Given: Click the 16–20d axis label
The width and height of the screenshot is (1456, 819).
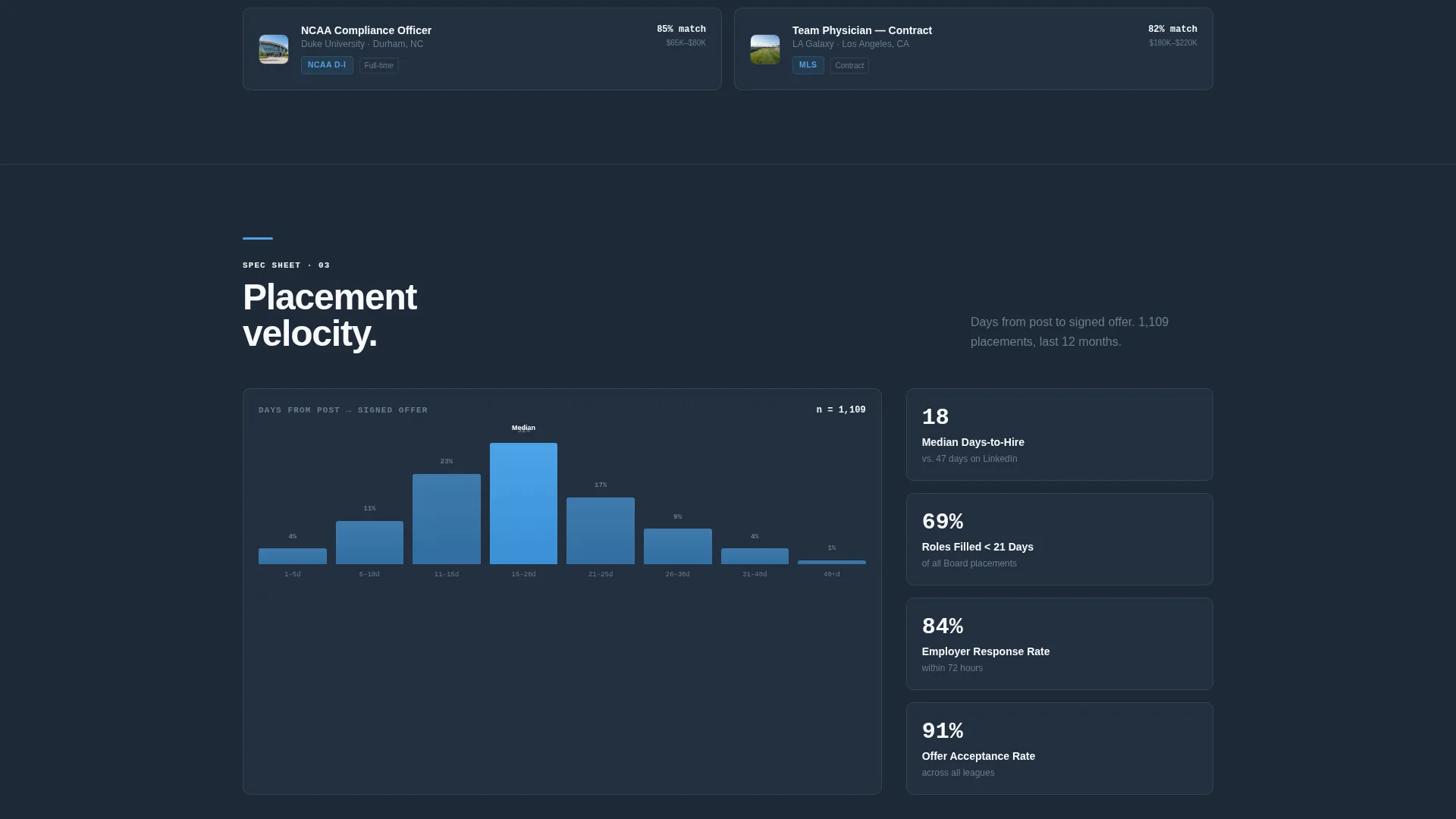Looking at the screenshot, I should pos(523,574).
